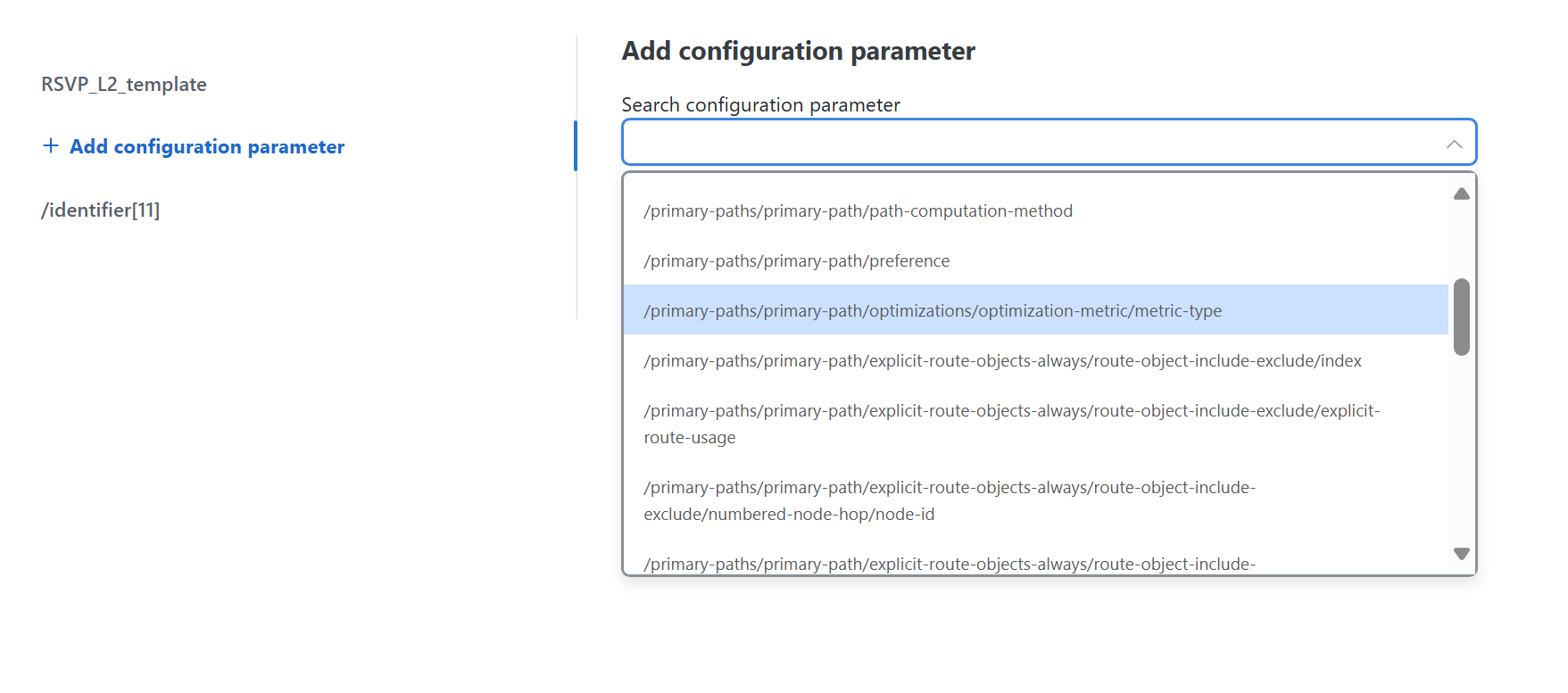
Task: Open the RSVP_L2_template sidebar item
Action: tap(124, 85)
